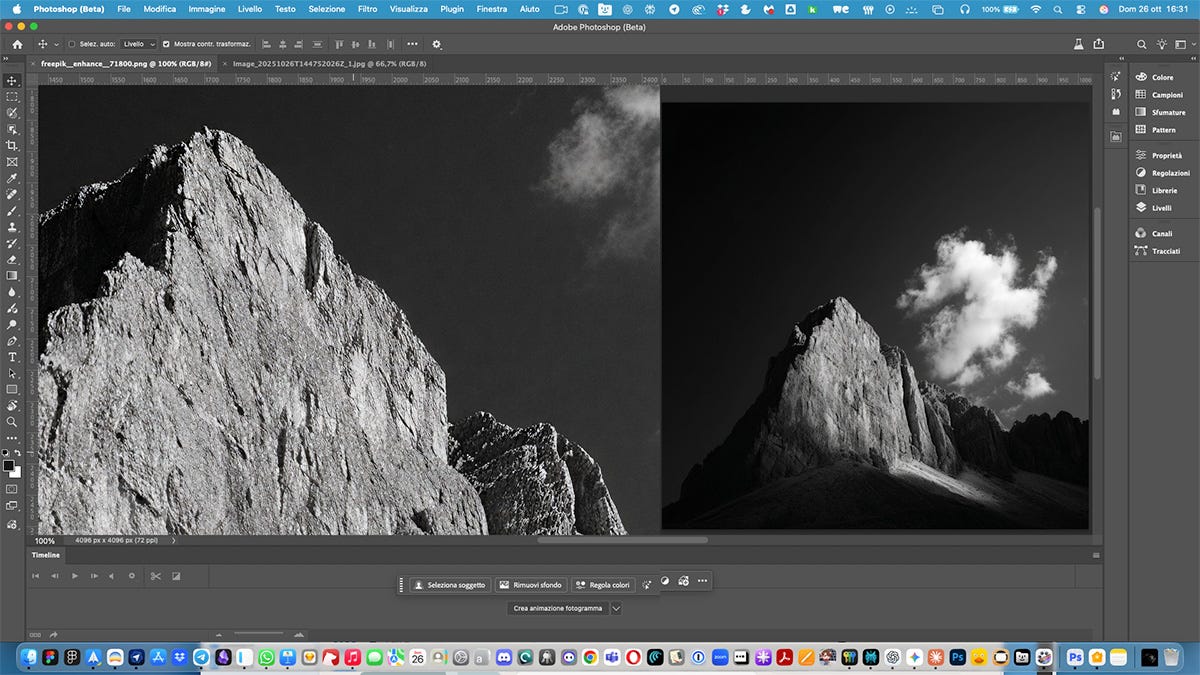1200x675 pixels.
Task: Select the Eyedropper tool
Action: tap(12, 178)
